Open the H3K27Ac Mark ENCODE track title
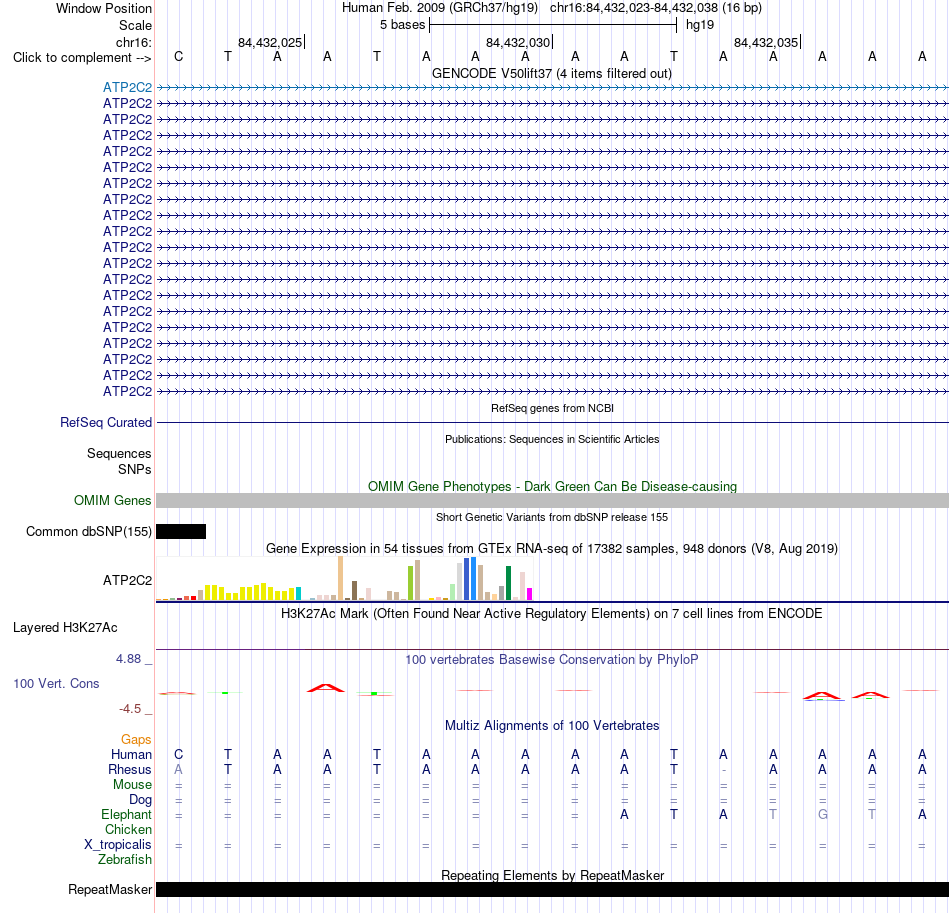Viewport: 950px width, 913px height. [x=552, y=614]
